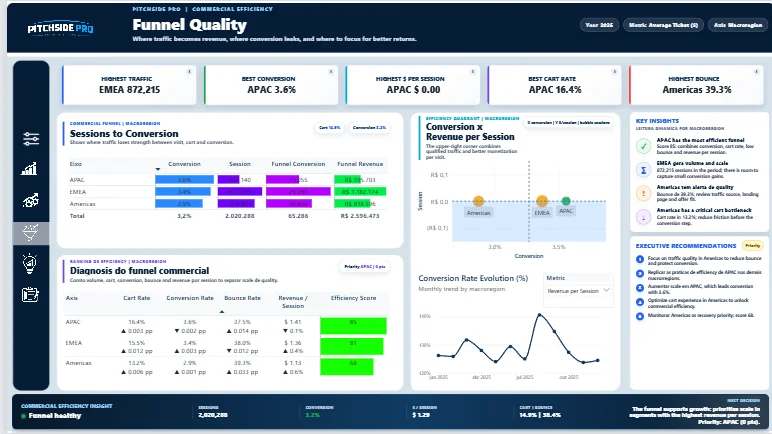Click the Pitchside Pro logo

(x=60, y=29)
